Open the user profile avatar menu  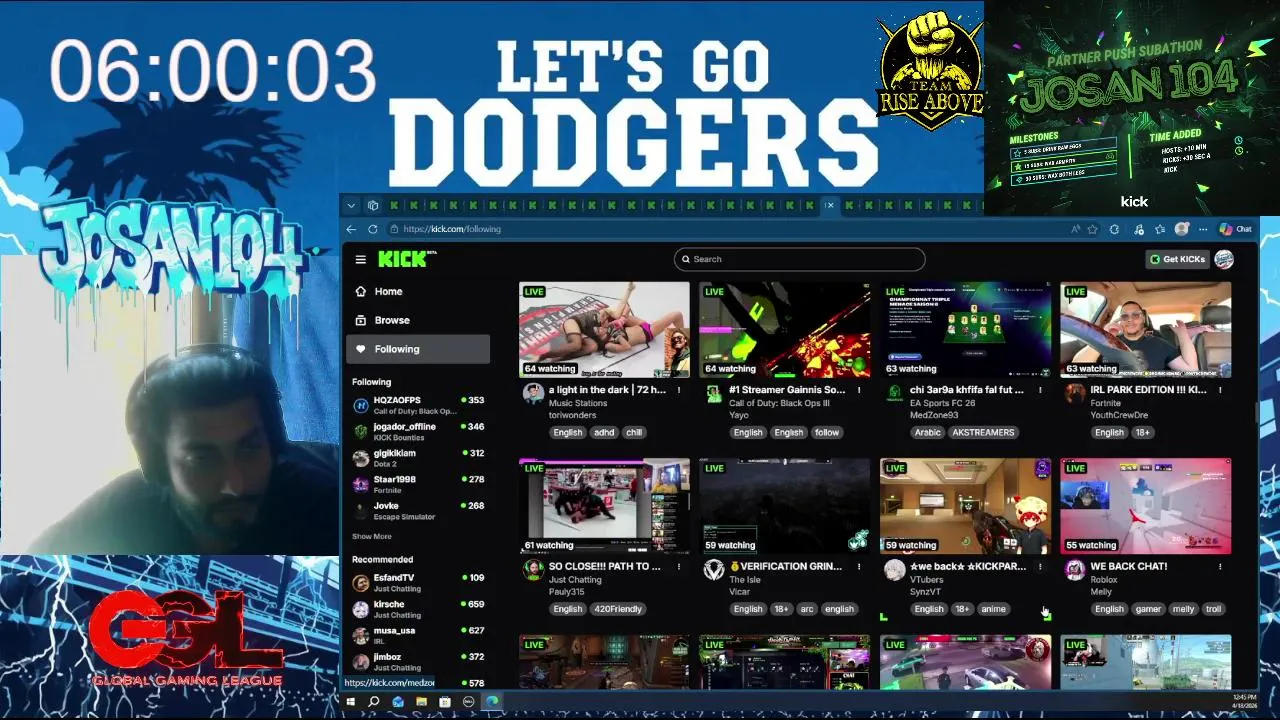pyautogui.click(x=1223, y=259)
